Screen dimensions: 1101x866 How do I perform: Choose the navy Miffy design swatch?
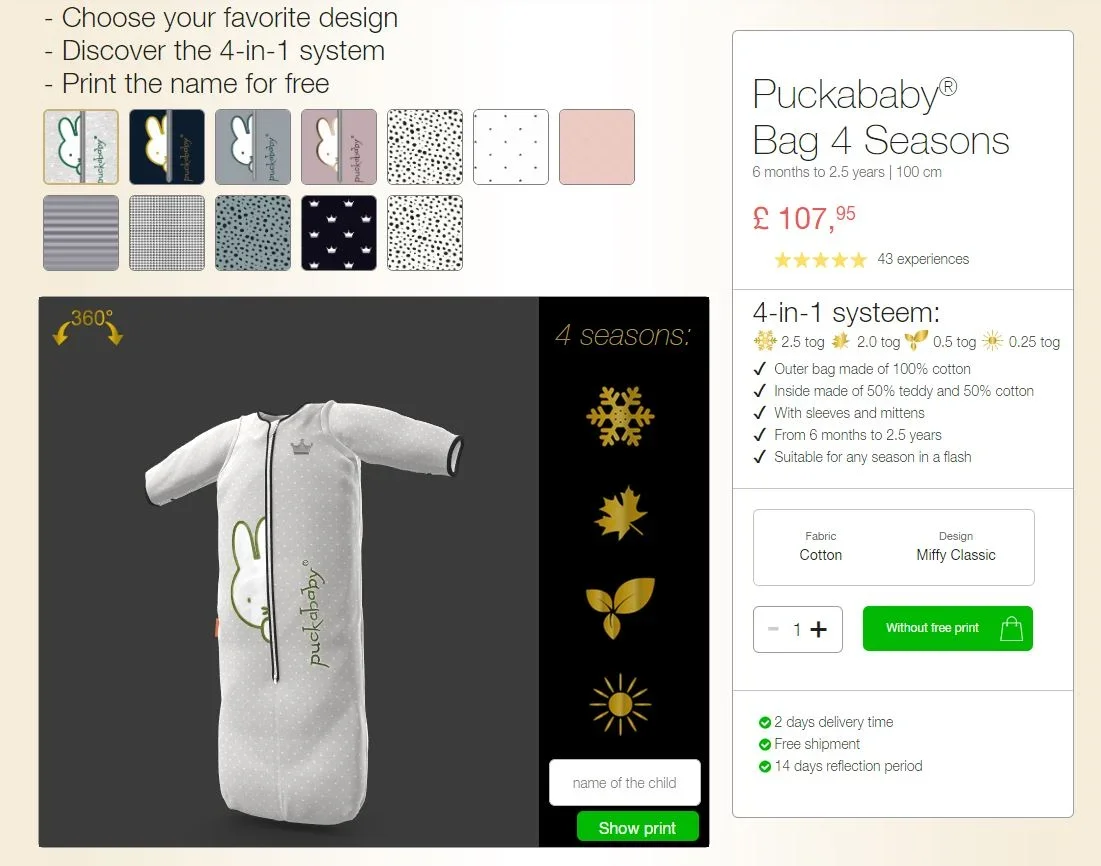(x=167, y=147)
